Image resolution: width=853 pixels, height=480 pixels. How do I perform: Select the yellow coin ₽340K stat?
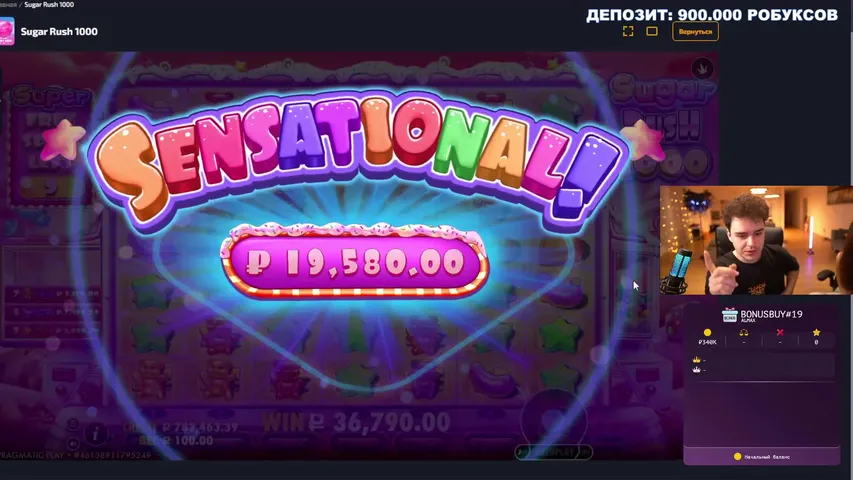click(707, 337)
